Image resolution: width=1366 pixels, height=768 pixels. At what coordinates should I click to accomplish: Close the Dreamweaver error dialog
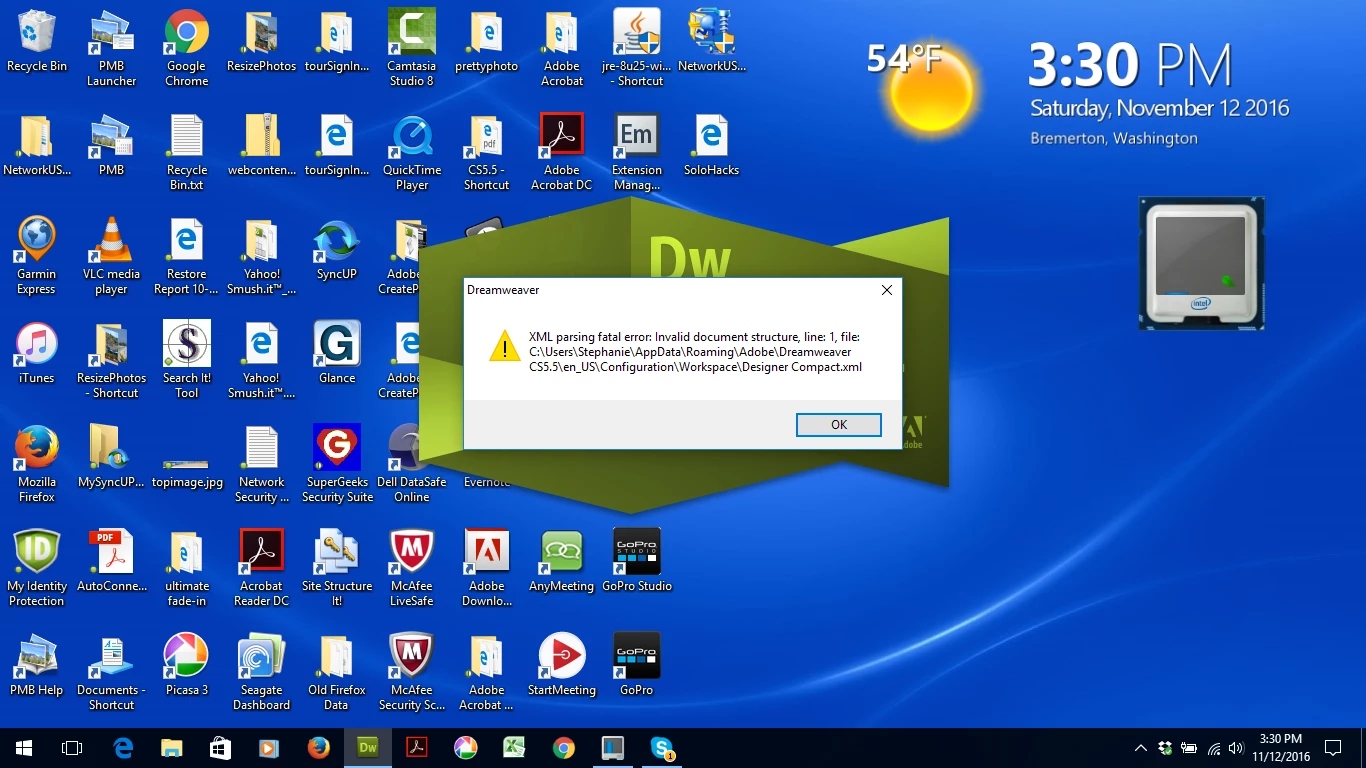[886, 290]
